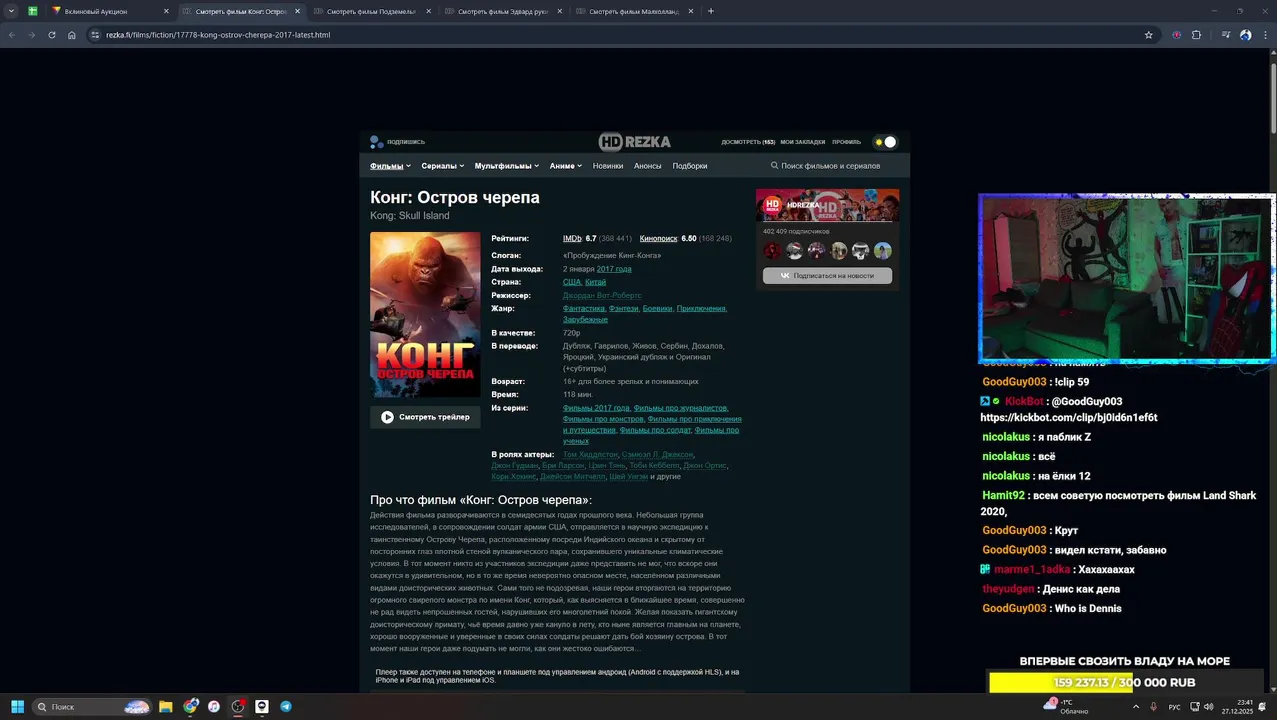Click the Kong Skull Island poster
The image size is (1277, 720).
(425, 315)
